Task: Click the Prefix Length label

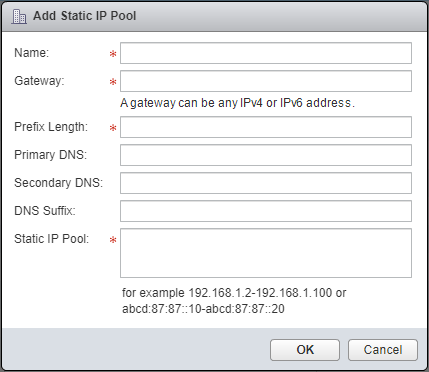Action: coord(51,127)
